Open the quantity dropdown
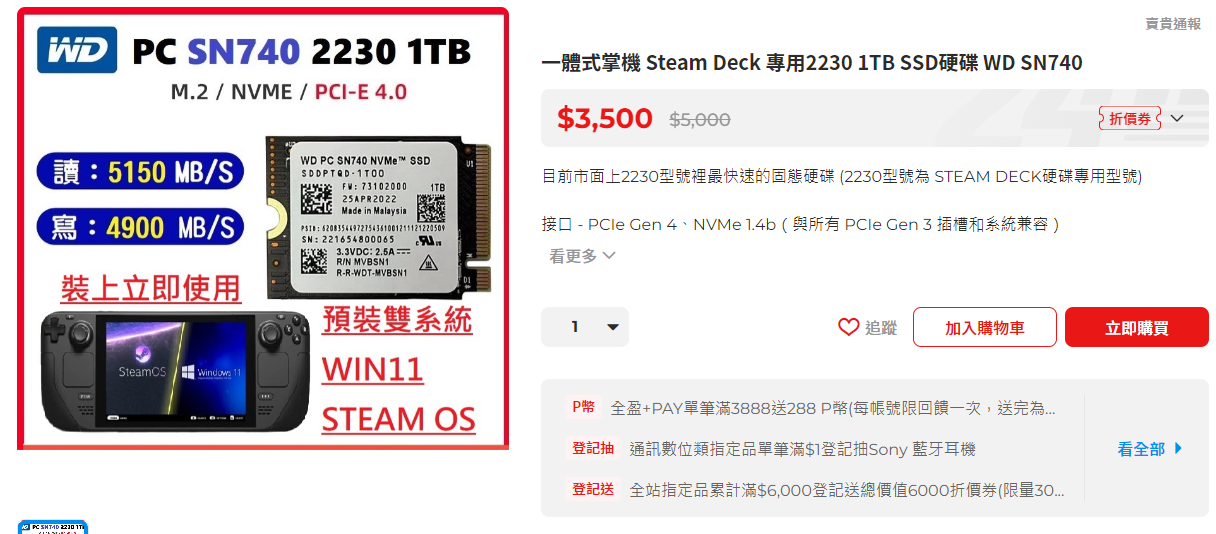1216x534 pixels. (585, 327)
